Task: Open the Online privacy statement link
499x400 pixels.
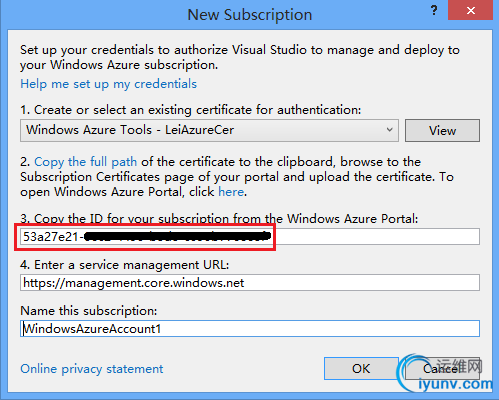Action: click(92, 369)
